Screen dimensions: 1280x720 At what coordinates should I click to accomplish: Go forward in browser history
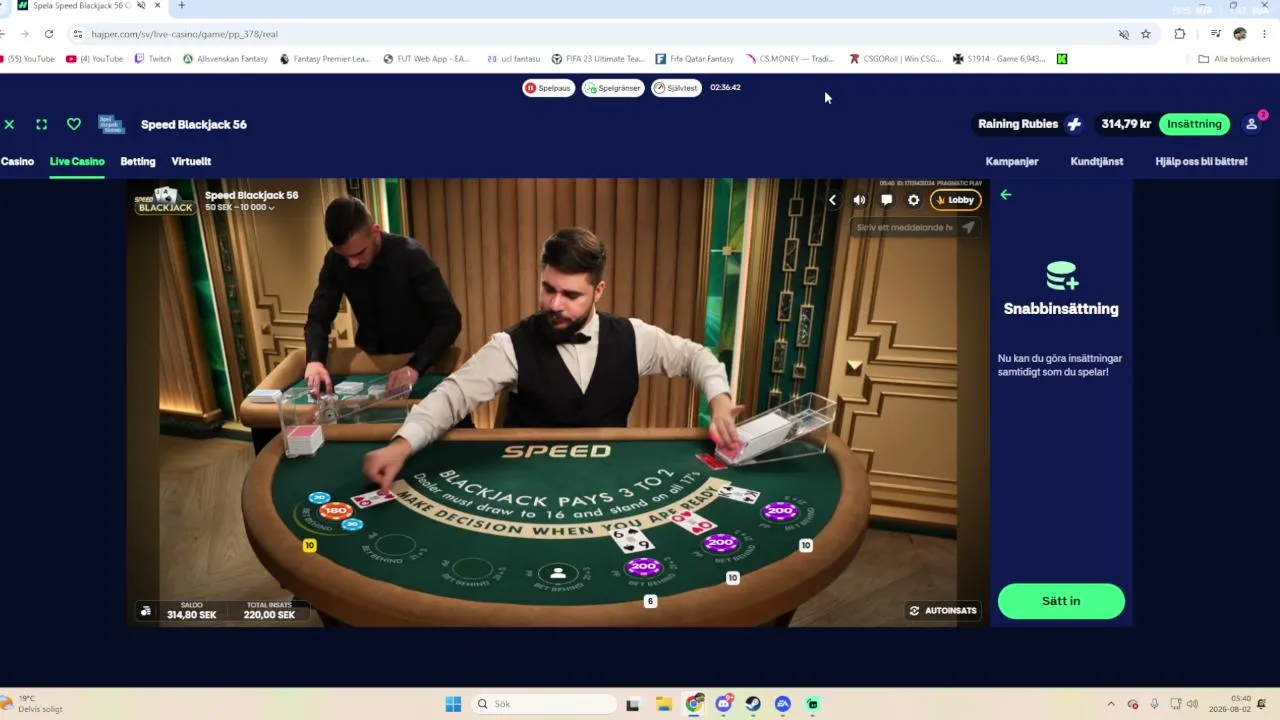tap(24, 34)
